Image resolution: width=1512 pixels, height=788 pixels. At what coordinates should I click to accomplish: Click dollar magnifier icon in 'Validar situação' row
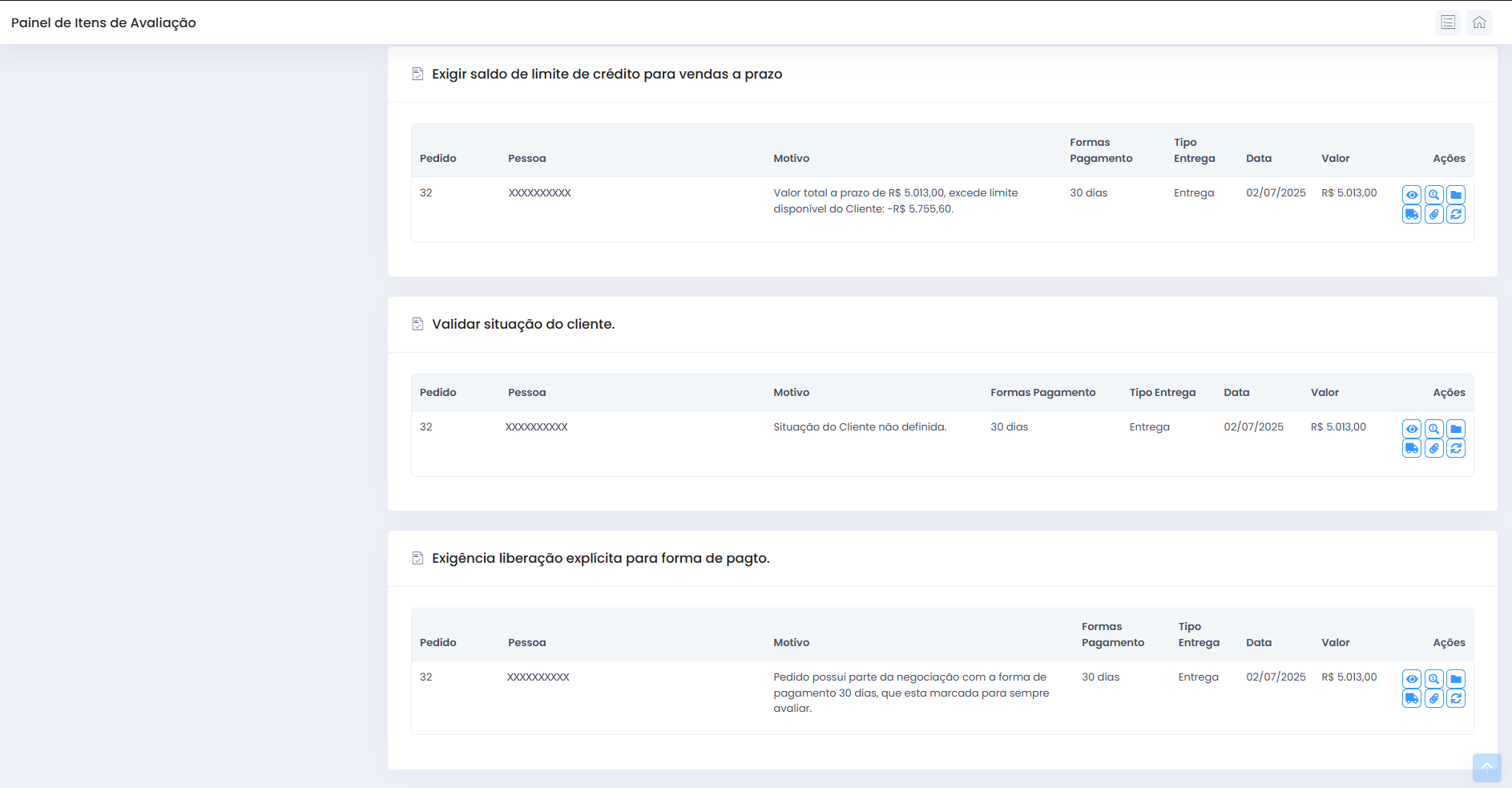1434,429
